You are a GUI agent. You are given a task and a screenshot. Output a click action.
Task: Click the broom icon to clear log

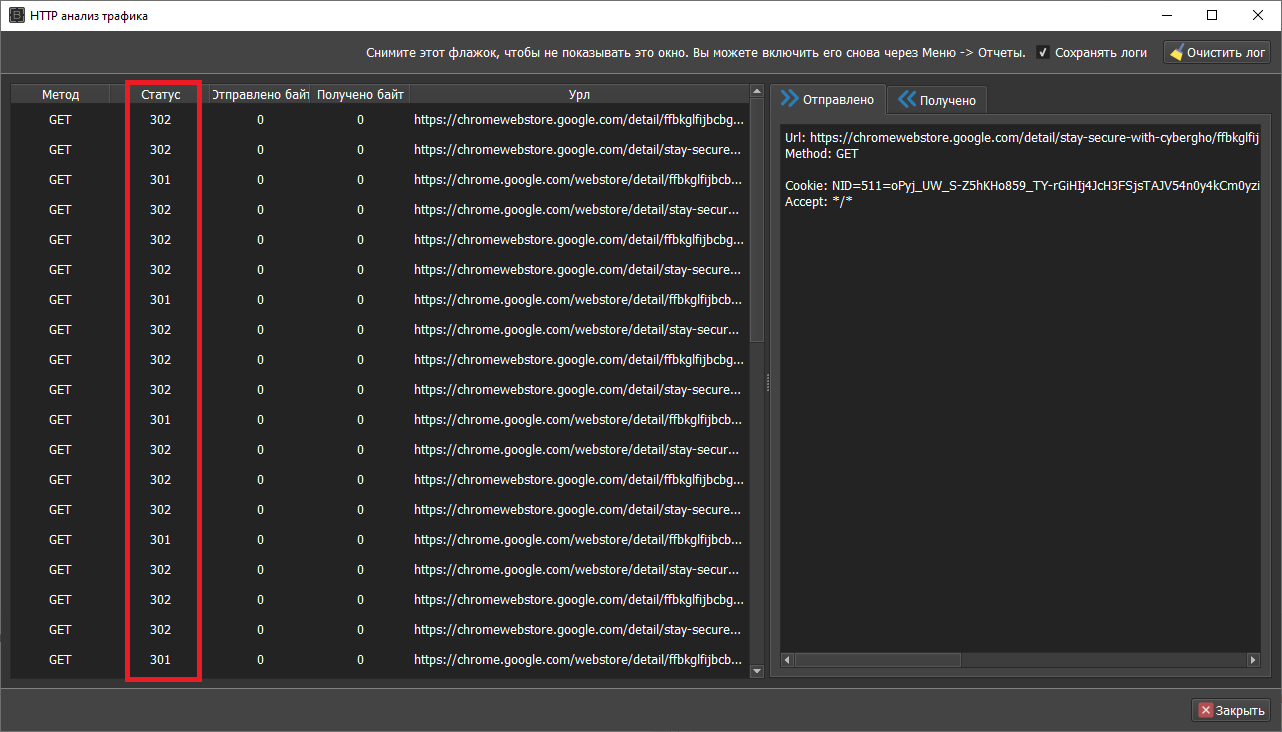(x=1176, y=53)
